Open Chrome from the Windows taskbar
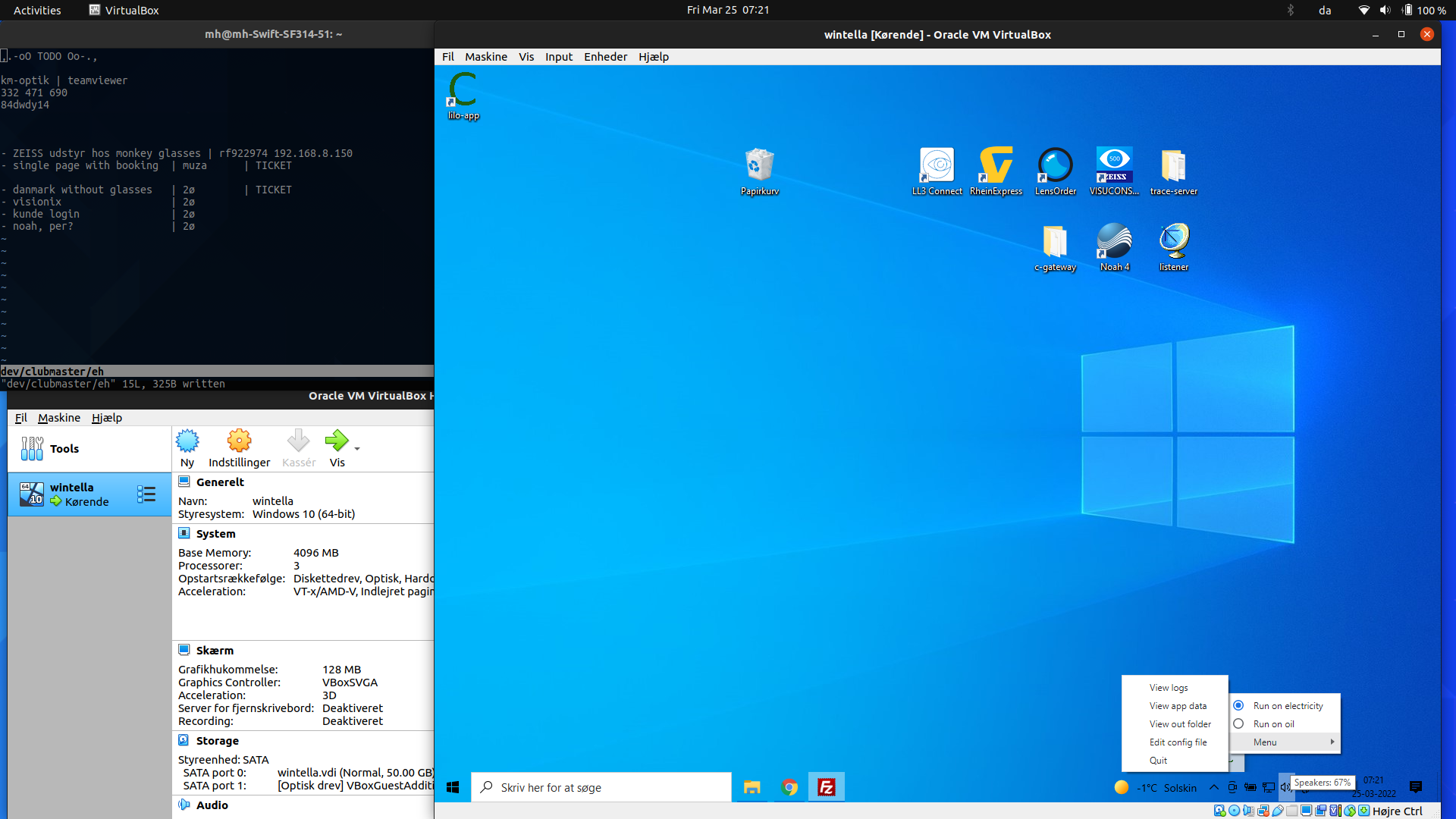 [x=789, y=787]
